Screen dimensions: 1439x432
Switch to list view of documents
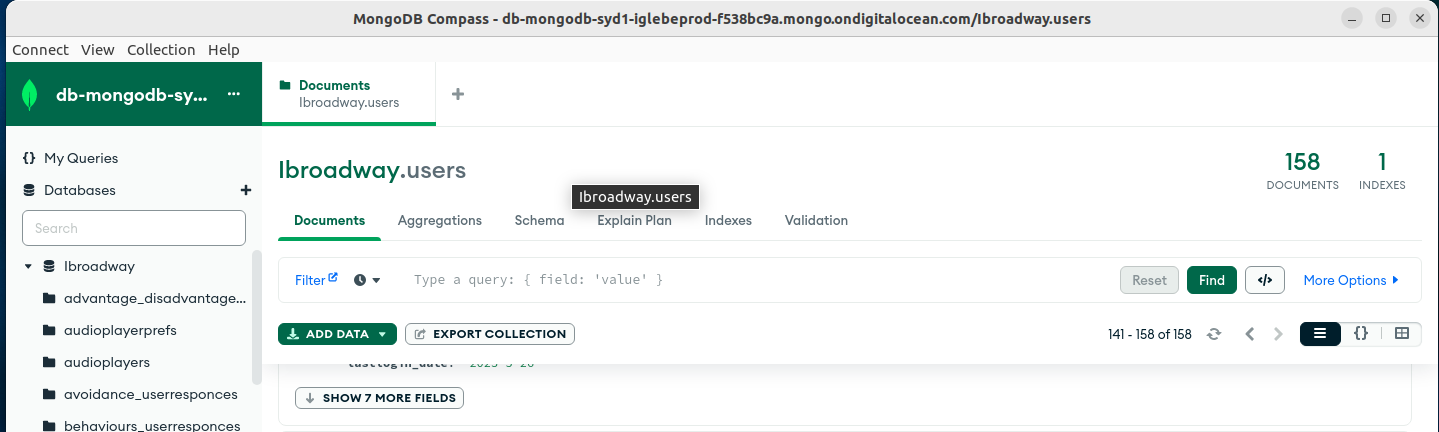point(1320,334)
